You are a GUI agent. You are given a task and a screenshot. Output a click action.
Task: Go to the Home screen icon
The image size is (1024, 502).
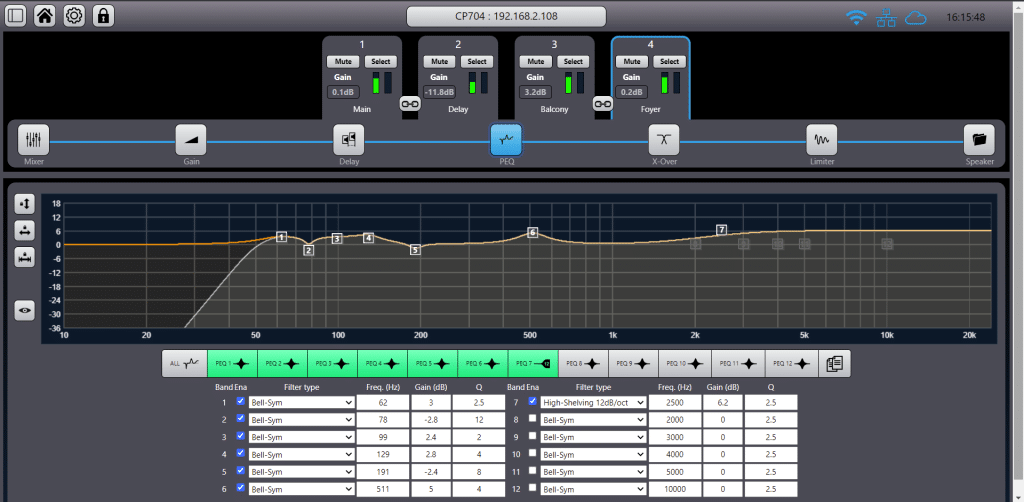point(45,16)
